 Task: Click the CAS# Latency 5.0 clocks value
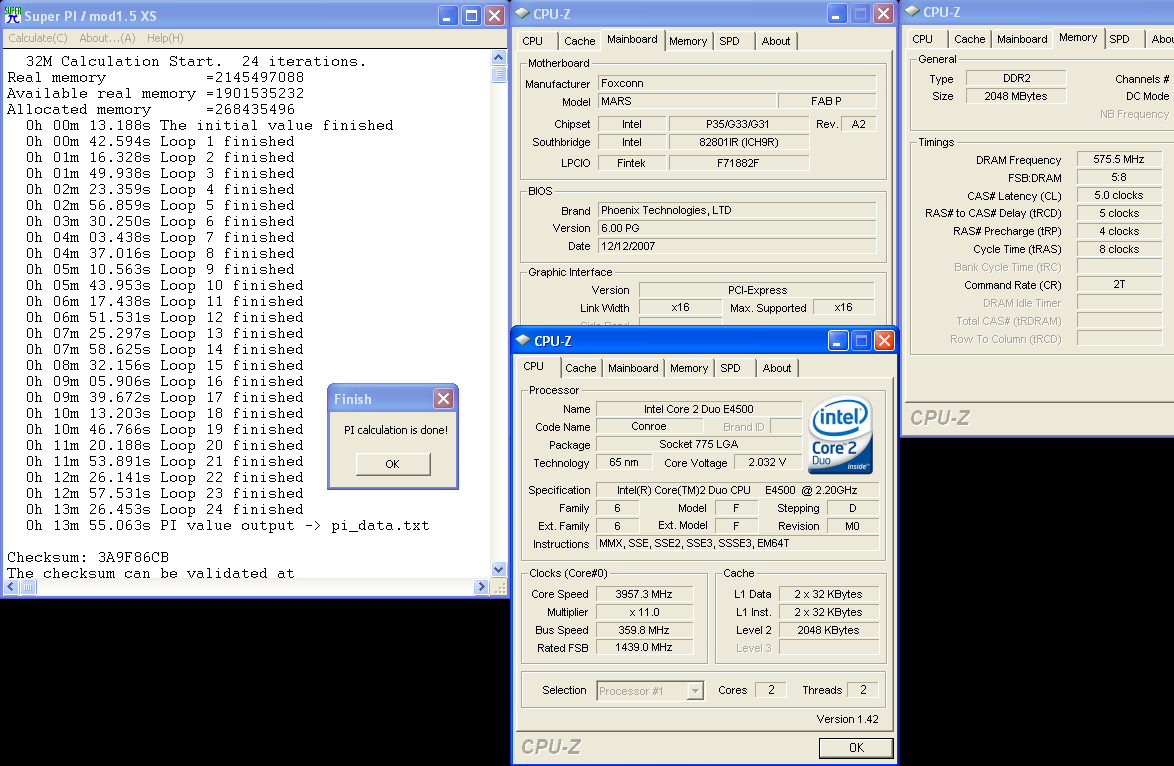click(1119, 195)
